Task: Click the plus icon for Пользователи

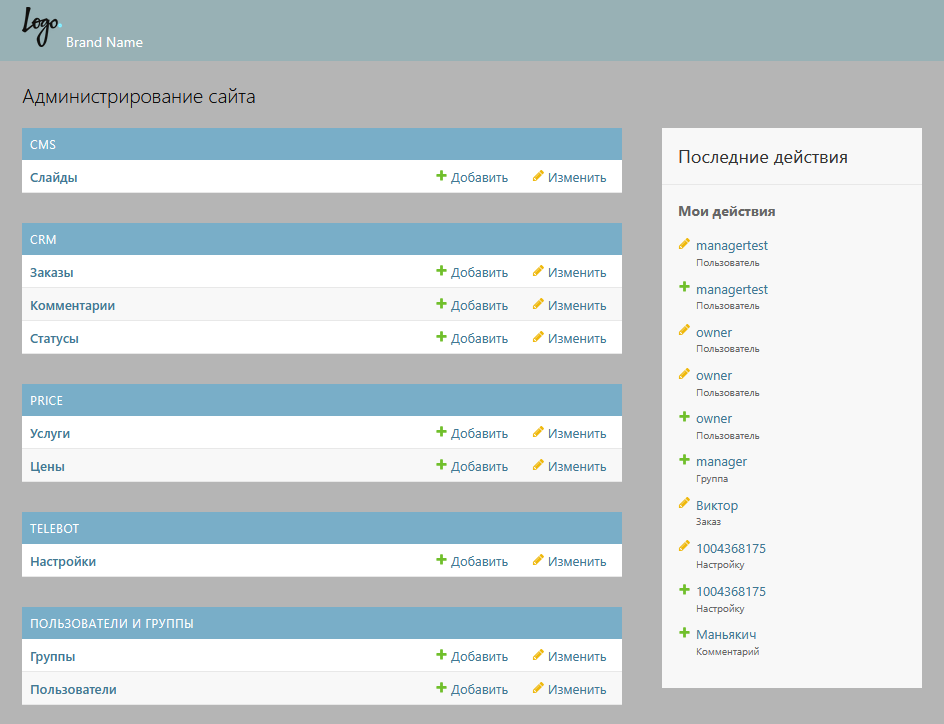Action: [441, 688]
